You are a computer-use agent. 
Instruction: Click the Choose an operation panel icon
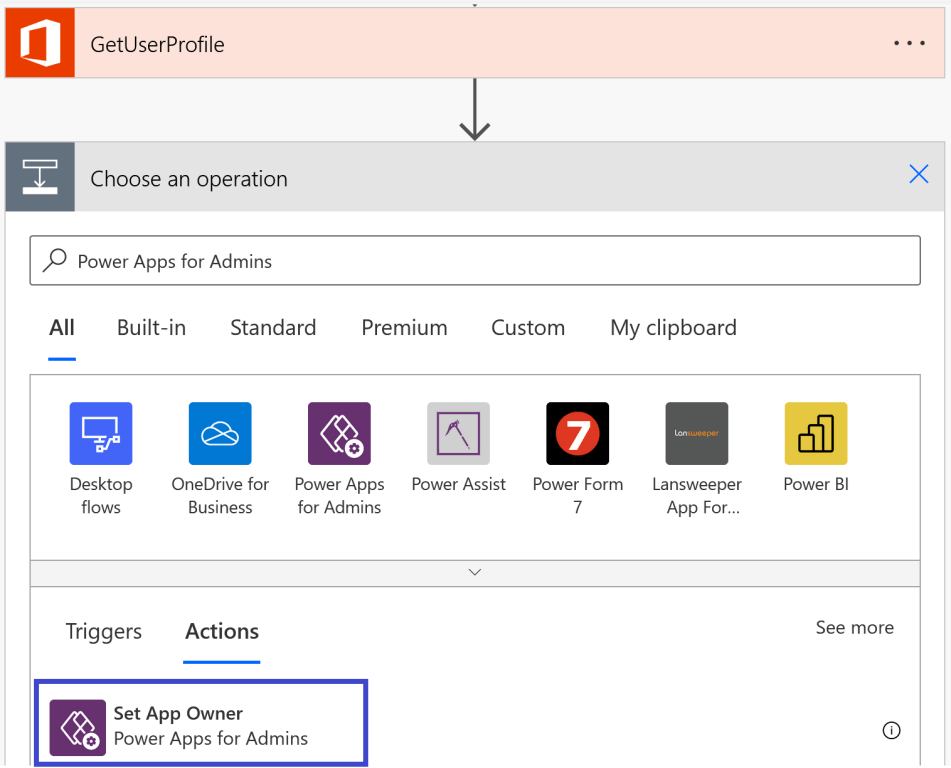tap(40, 177)
